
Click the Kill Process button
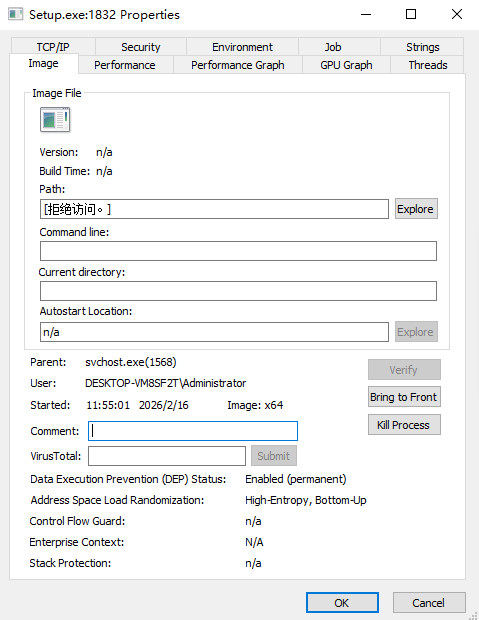point(404,425)
